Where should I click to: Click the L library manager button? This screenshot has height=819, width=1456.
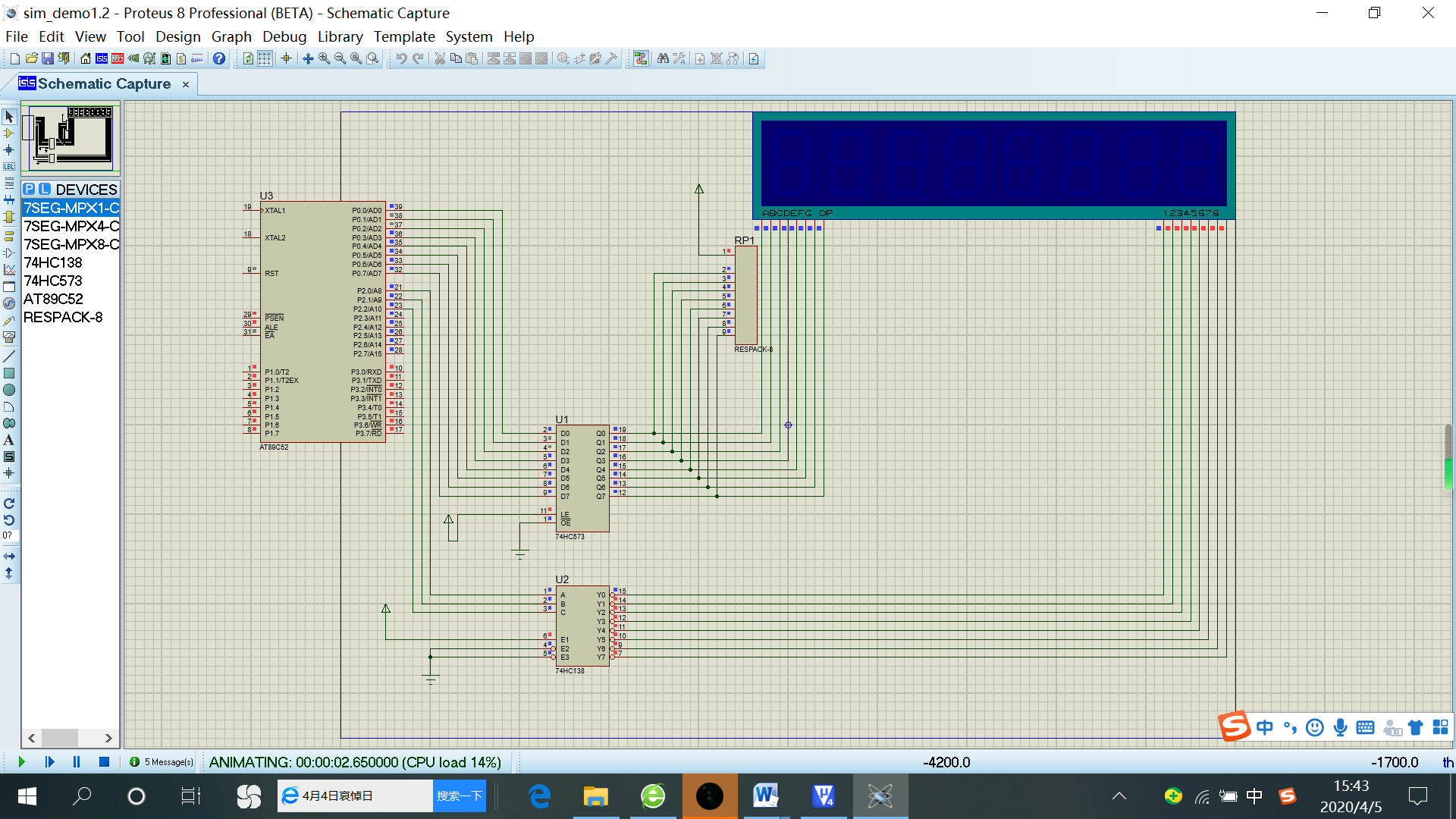coord(45,189)
